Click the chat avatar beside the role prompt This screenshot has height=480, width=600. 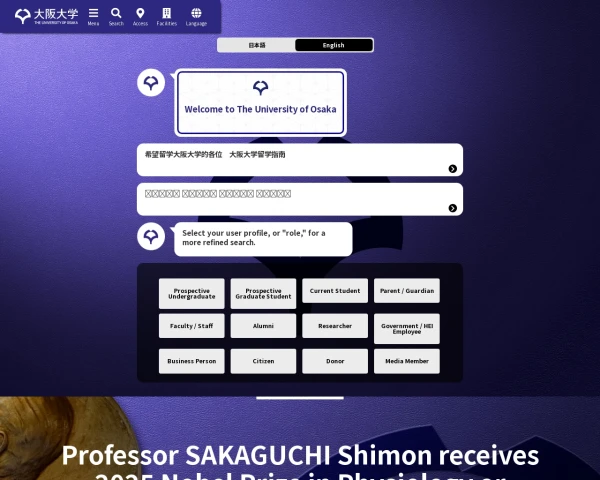pyautogui.click(x=151, y=236)
